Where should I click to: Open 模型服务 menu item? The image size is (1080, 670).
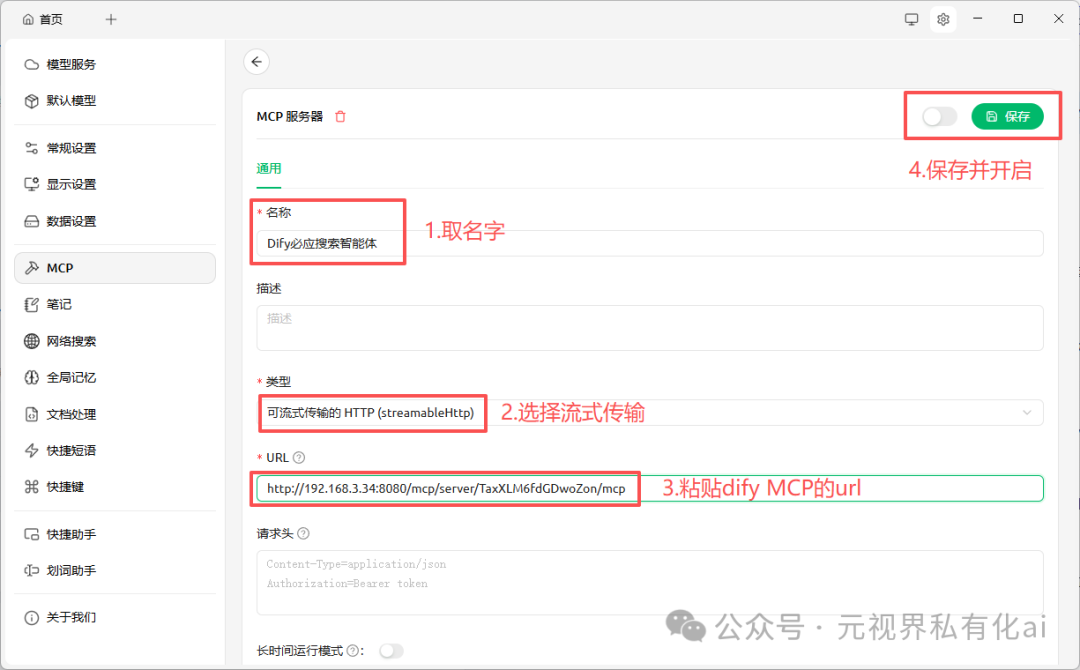click(115, 65)
